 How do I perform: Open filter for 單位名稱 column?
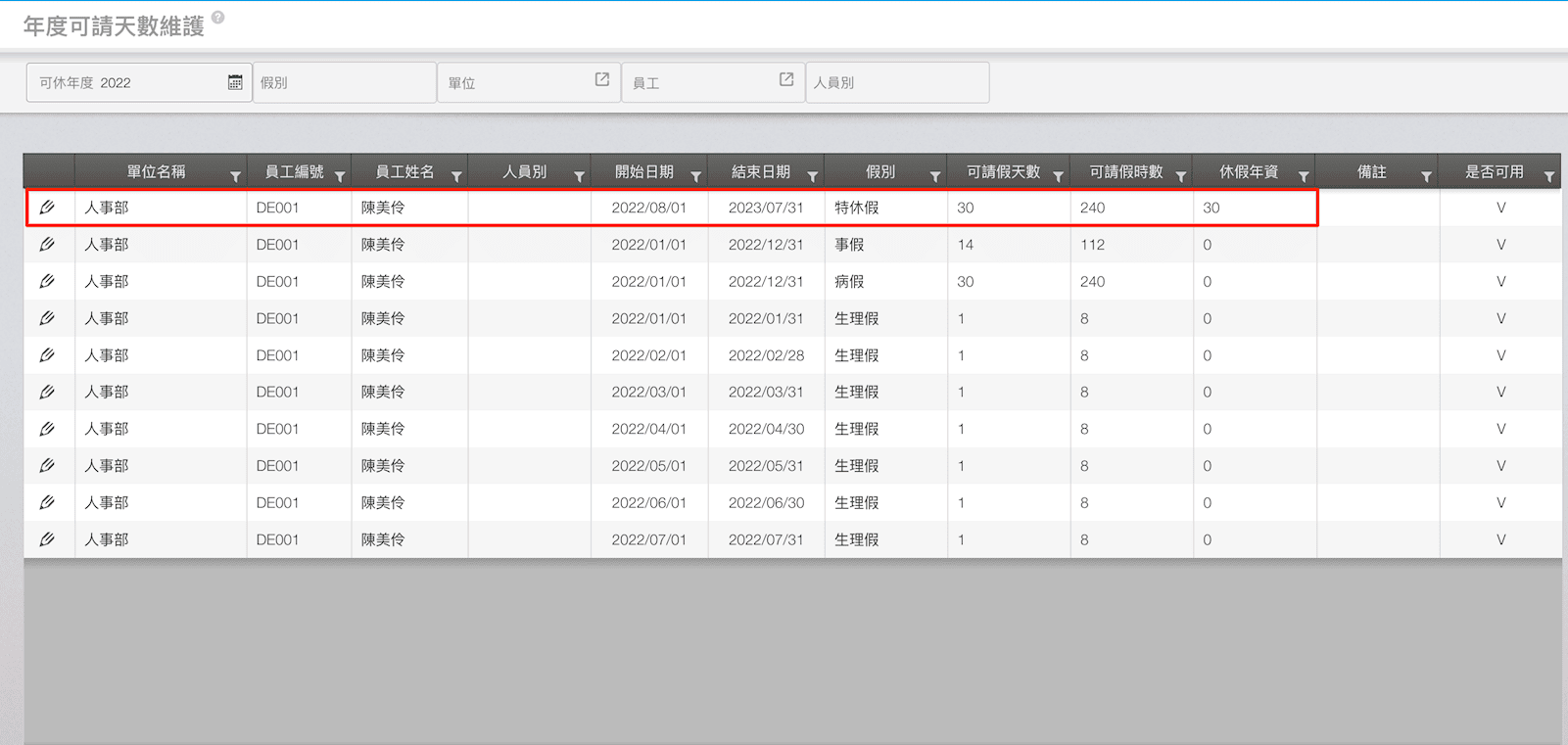pyautogui.click(x=235, y=176)
